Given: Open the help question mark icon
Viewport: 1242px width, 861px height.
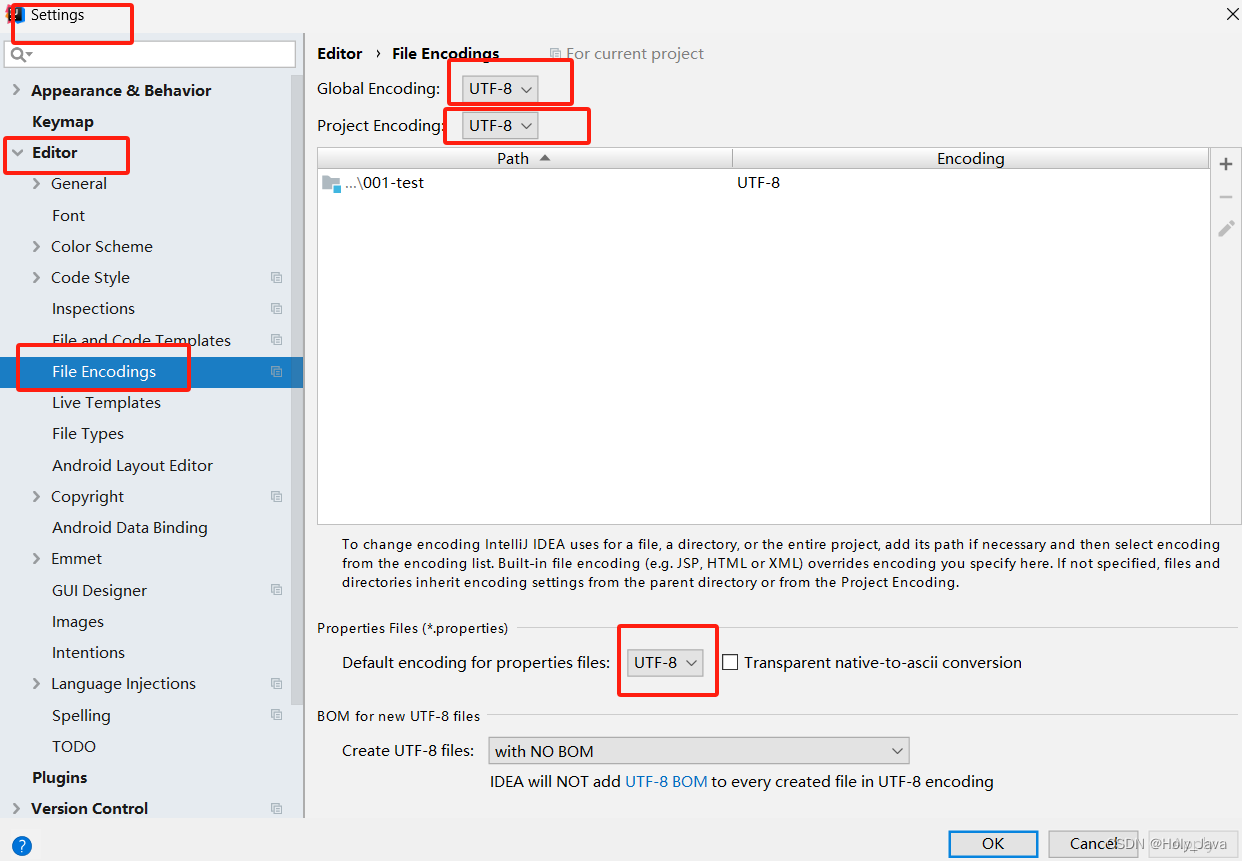Looking at the screenshot, I should pyautogui.click(x=22, y=846).
